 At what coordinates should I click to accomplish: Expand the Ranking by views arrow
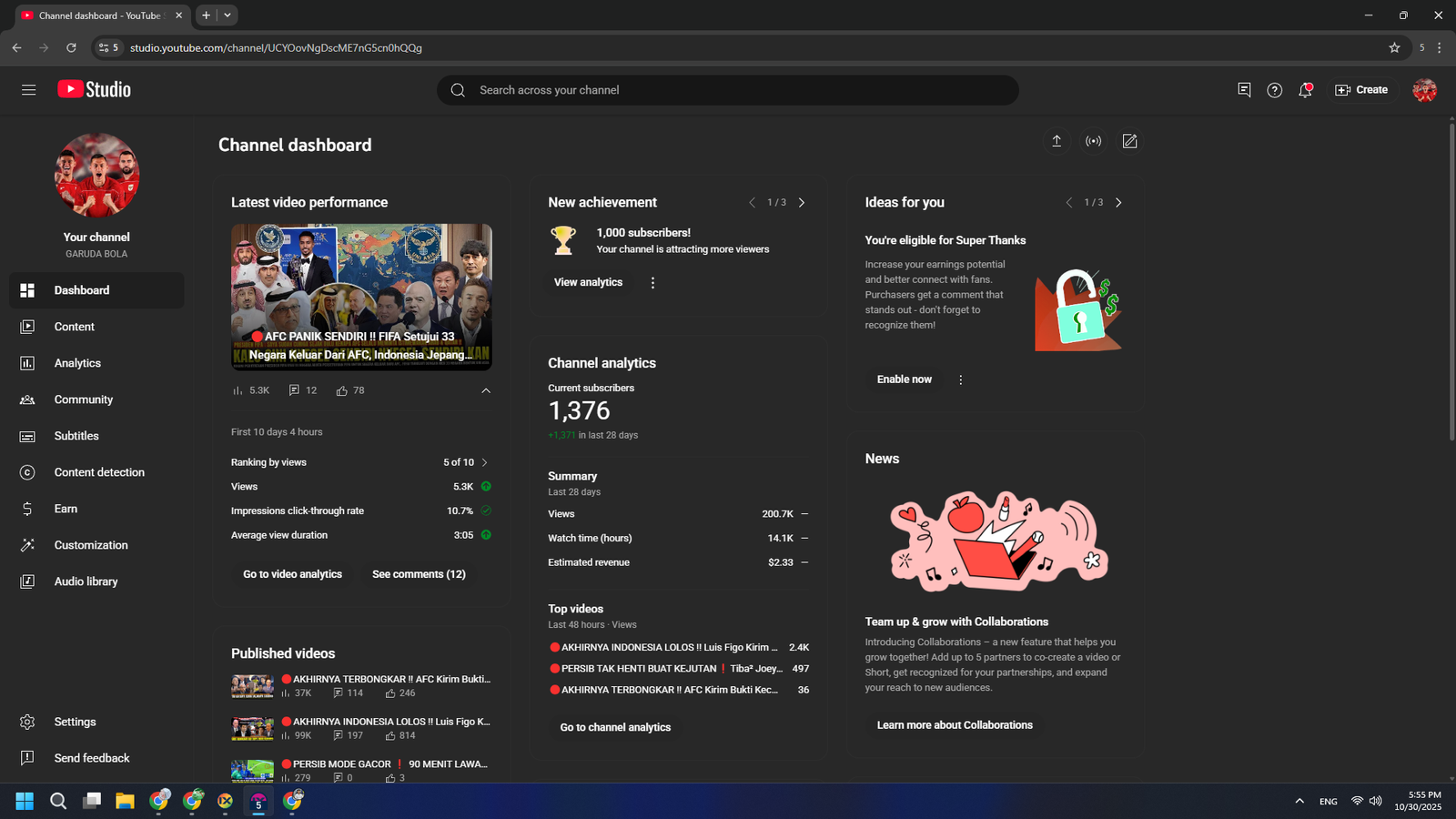coord(484,462)
